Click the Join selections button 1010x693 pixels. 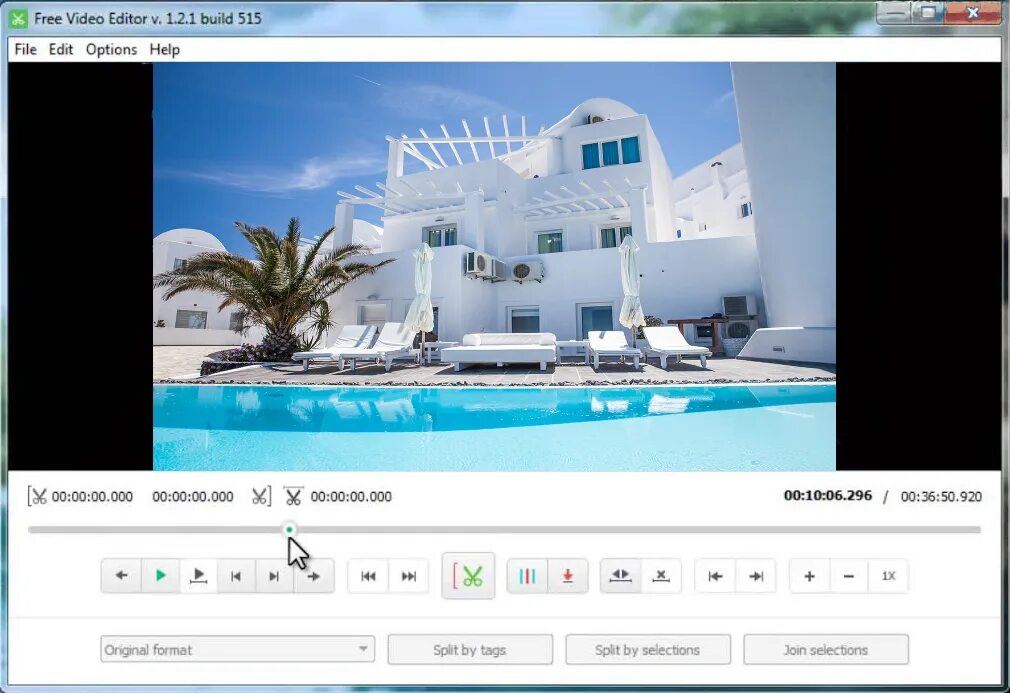click(826, 650)
